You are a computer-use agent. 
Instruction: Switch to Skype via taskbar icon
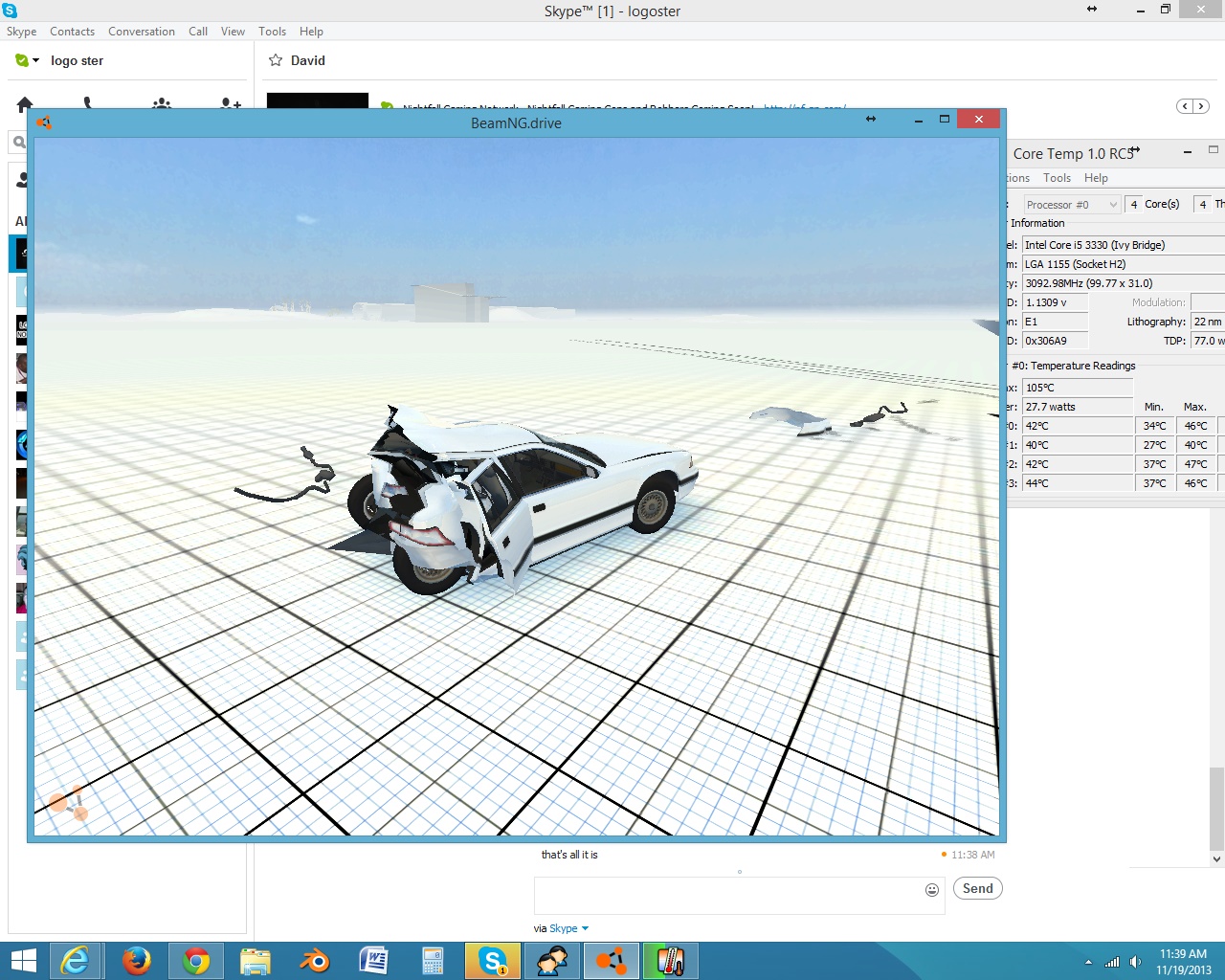(493, 961)
